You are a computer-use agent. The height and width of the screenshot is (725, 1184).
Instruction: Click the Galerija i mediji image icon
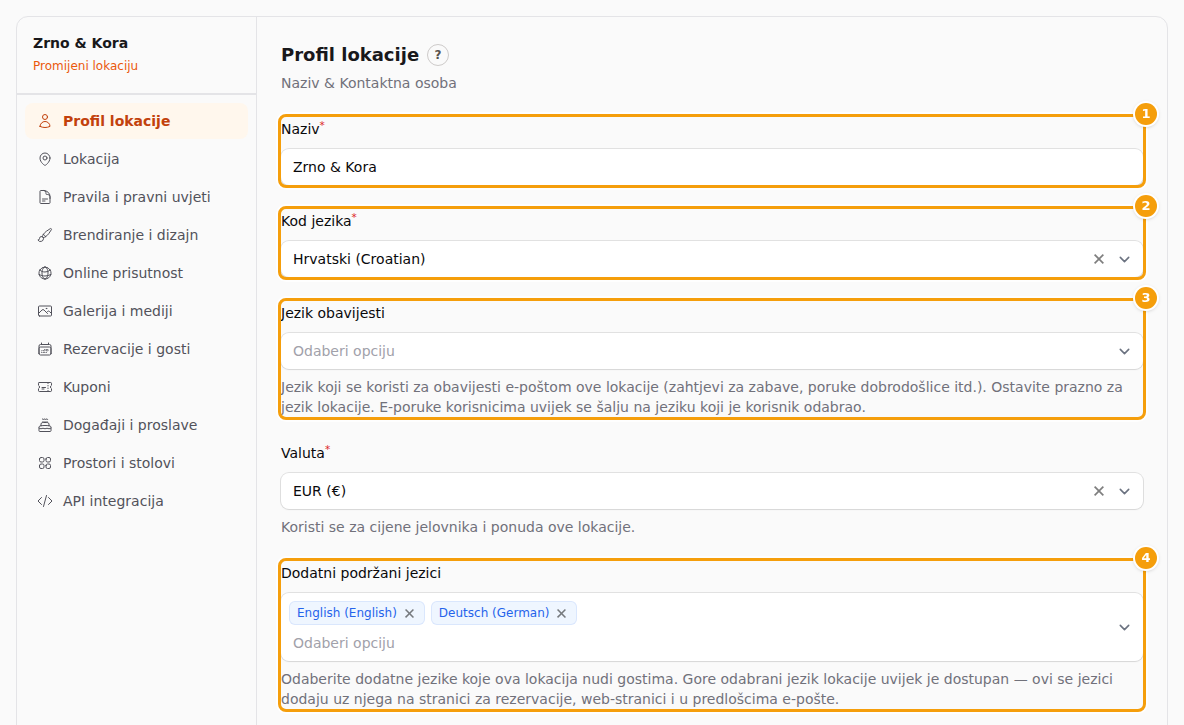45,311
